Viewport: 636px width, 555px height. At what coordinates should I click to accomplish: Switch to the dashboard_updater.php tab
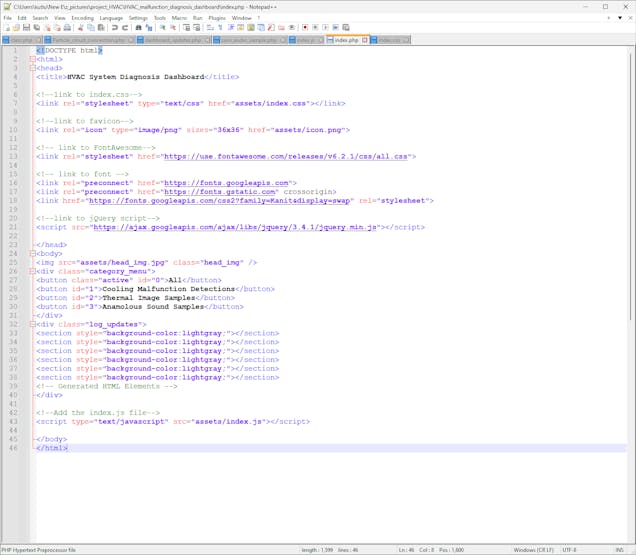click(173, 40)
